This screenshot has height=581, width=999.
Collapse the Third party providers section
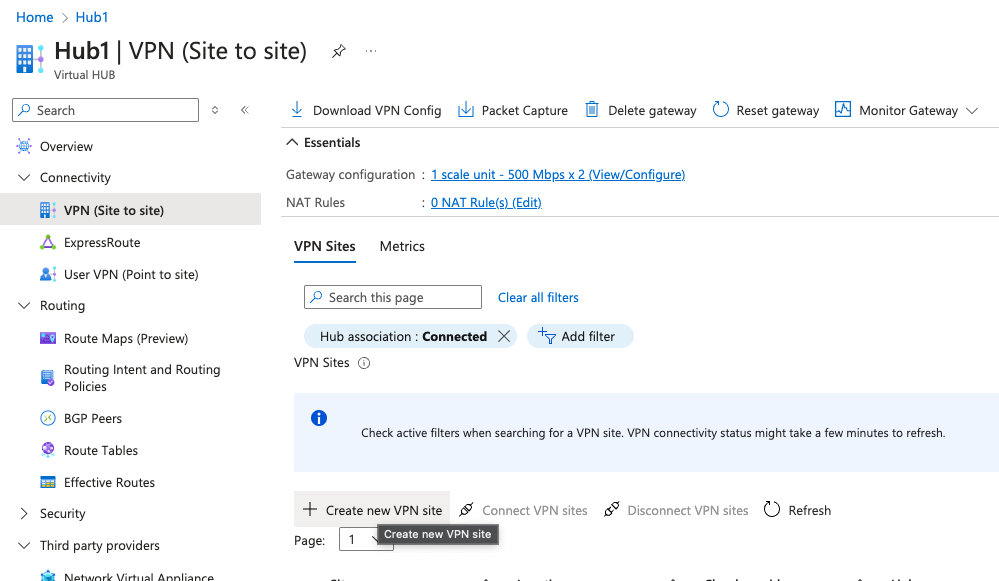24,545
